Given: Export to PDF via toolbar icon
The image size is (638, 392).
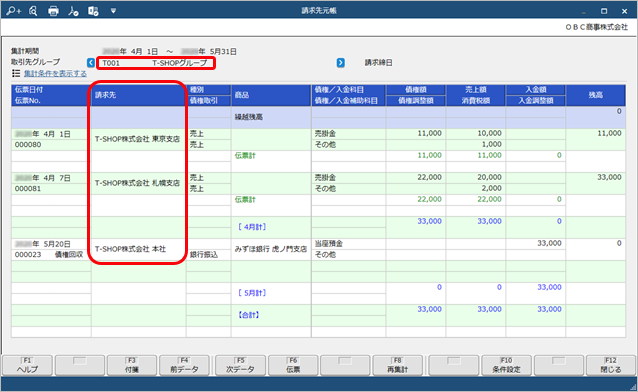Looking at the screenshot, I should (x=73, y=11).
